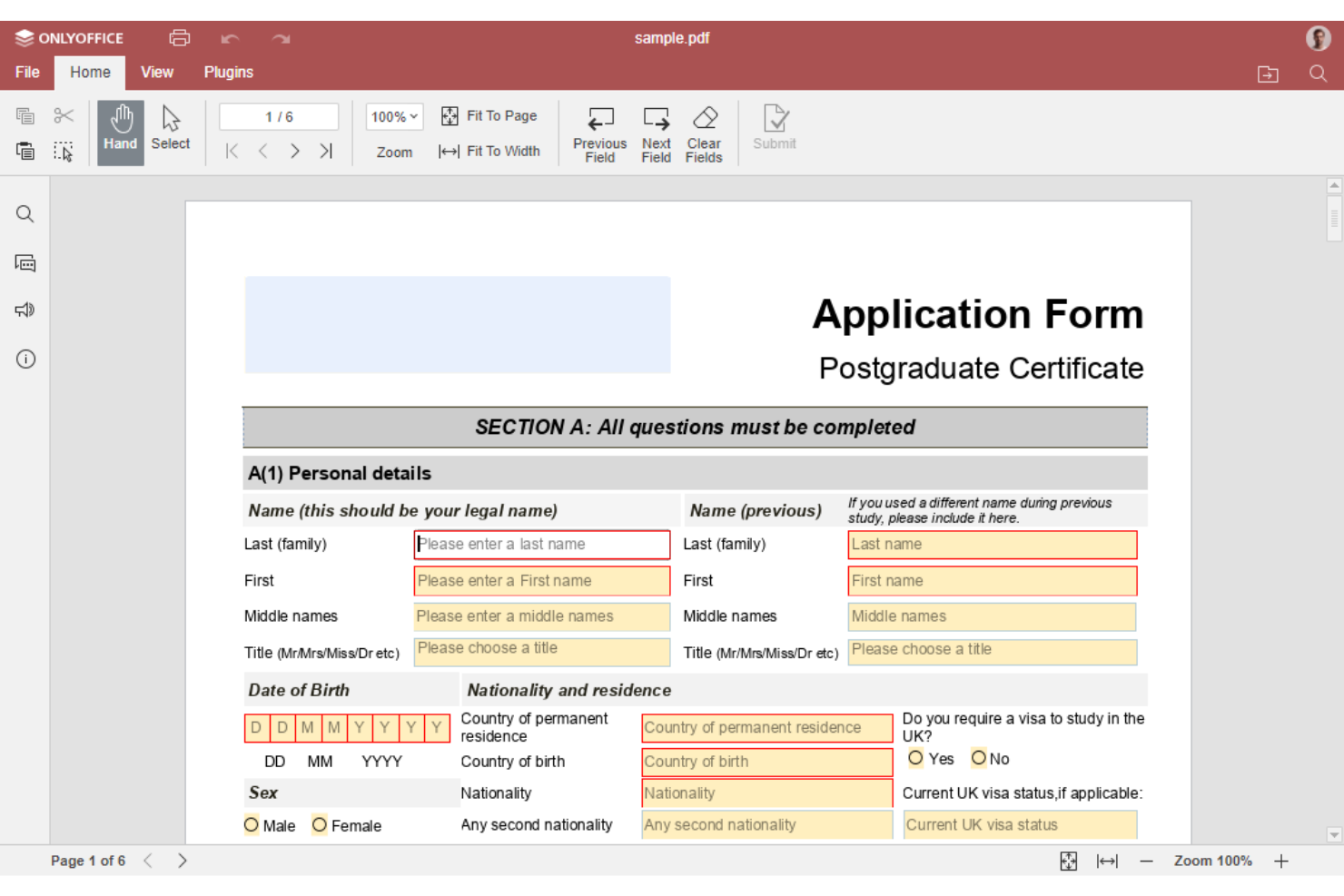
Task: Open the search panel in left sidebar
Action: pyautogui.click(x=25, y=213)
